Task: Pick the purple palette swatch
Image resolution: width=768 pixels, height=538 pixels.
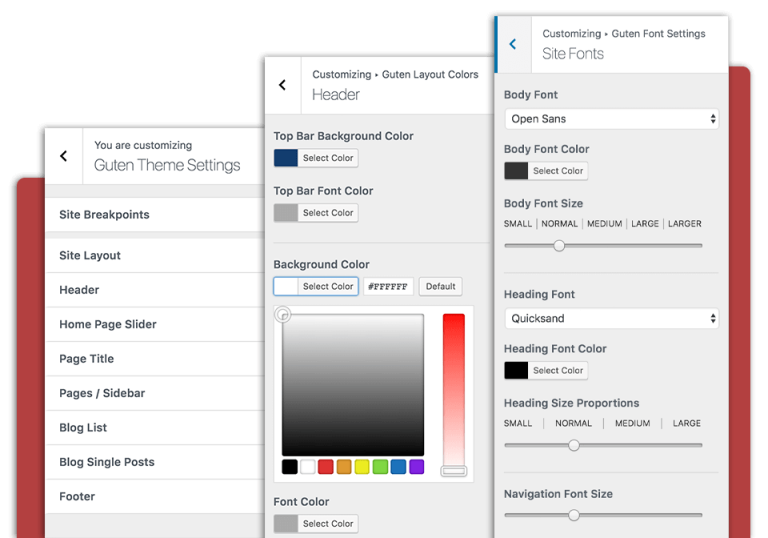Action: 416,466
